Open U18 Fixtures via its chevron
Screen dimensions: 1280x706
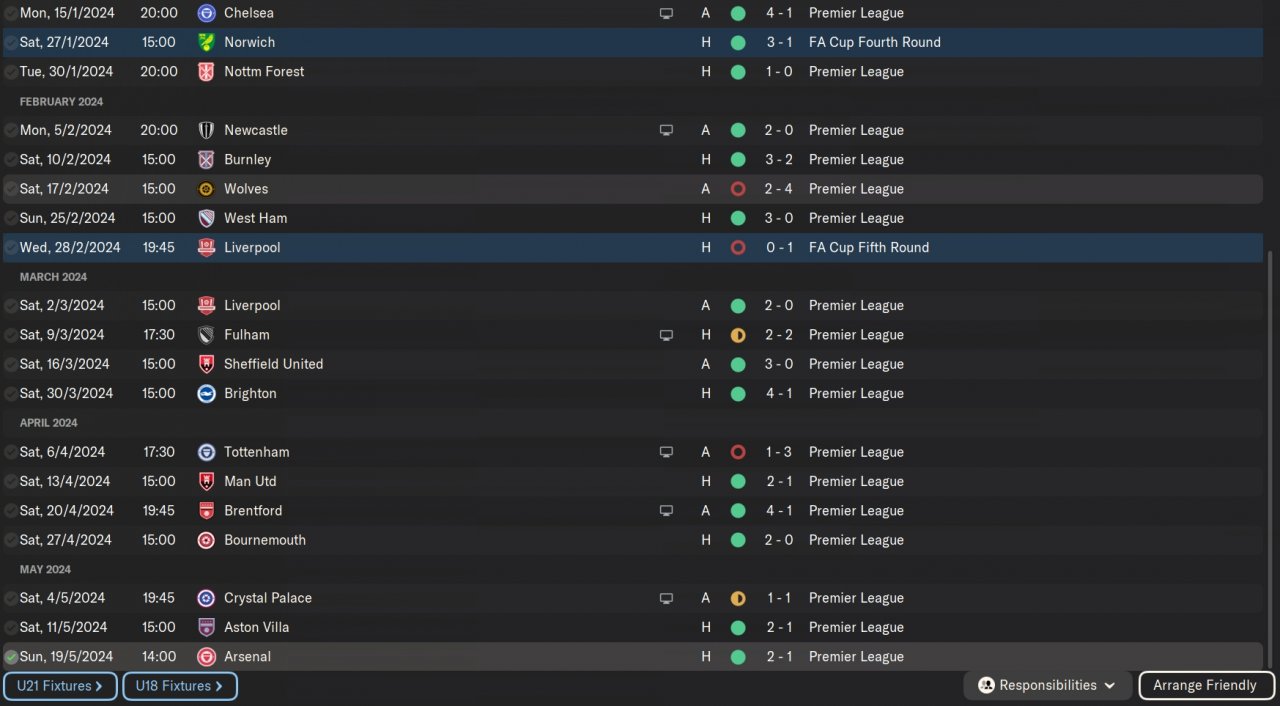click(217, 686)
